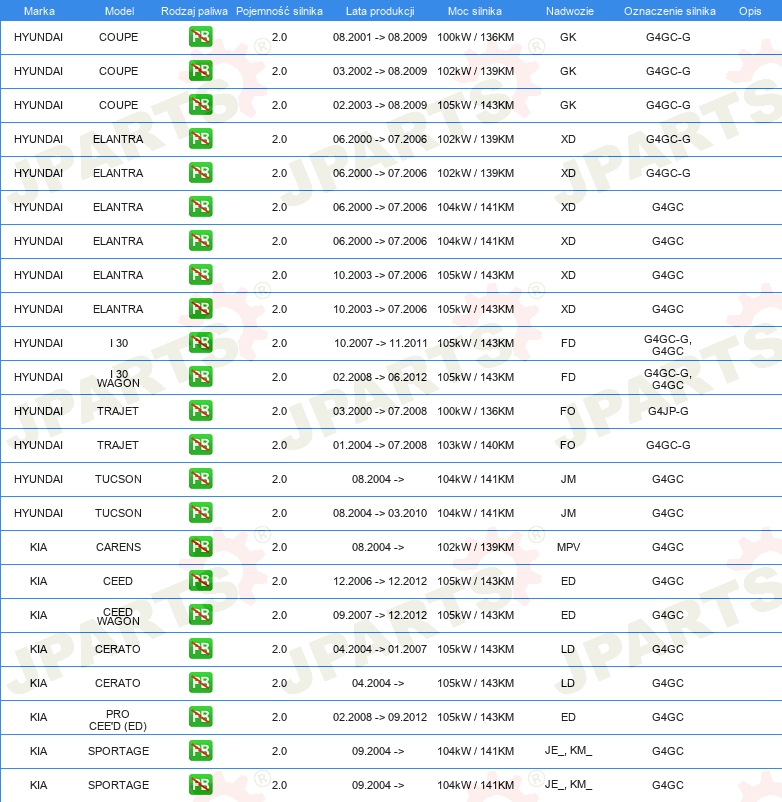
Task: Select the engine code G4JP-G
Action: coord(668,411)
